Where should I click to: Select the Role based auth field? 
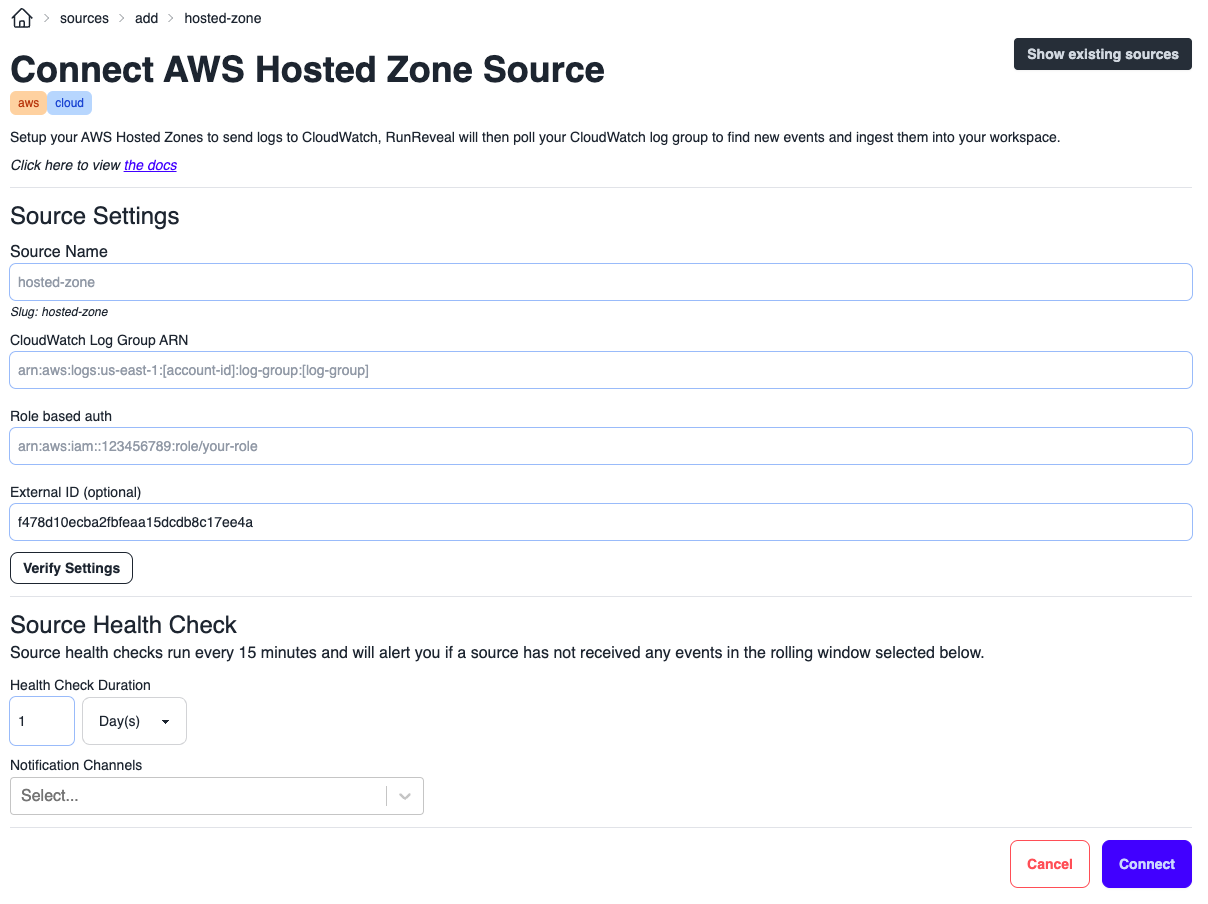[600, 446]
